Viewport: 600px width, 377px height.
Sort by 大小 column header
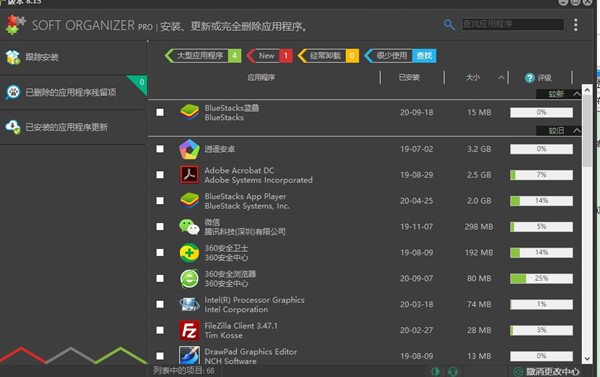pyautogui.click(x=473, y=78)
